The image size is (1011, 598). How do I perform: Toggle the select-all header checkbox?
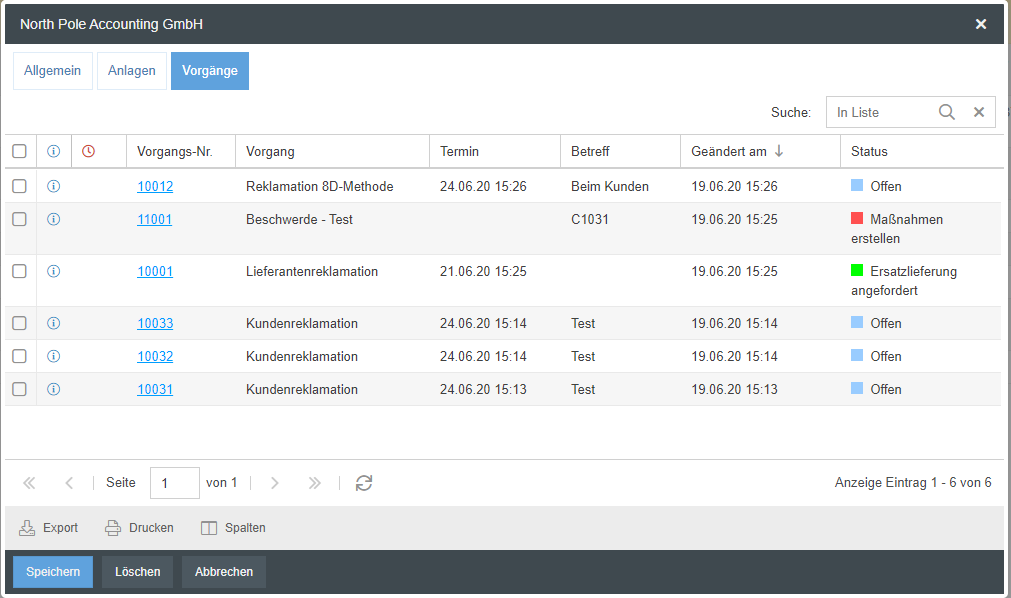[19, 151]
